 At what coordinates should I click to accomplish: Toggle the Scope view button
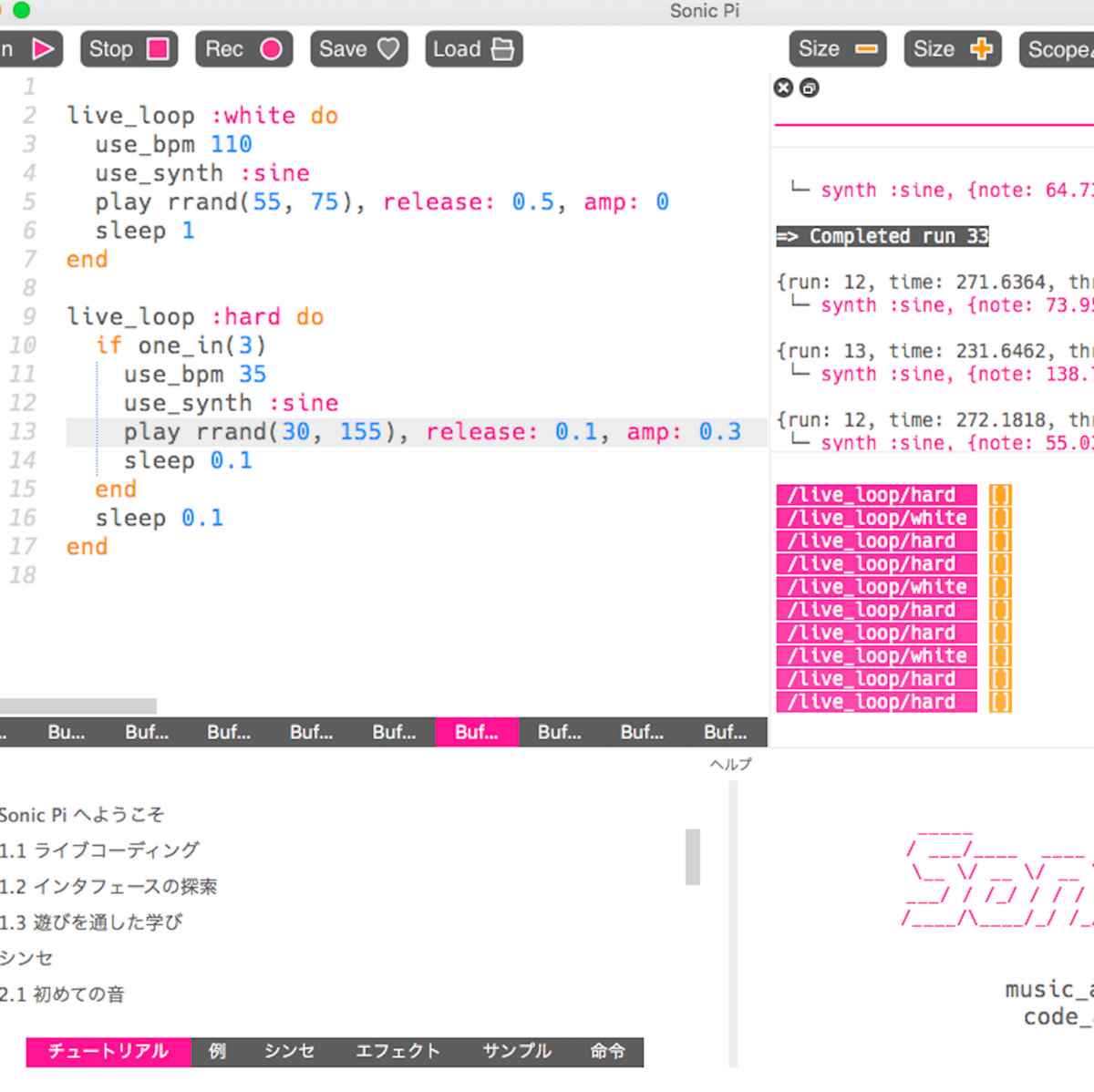tap(1058, 49)
